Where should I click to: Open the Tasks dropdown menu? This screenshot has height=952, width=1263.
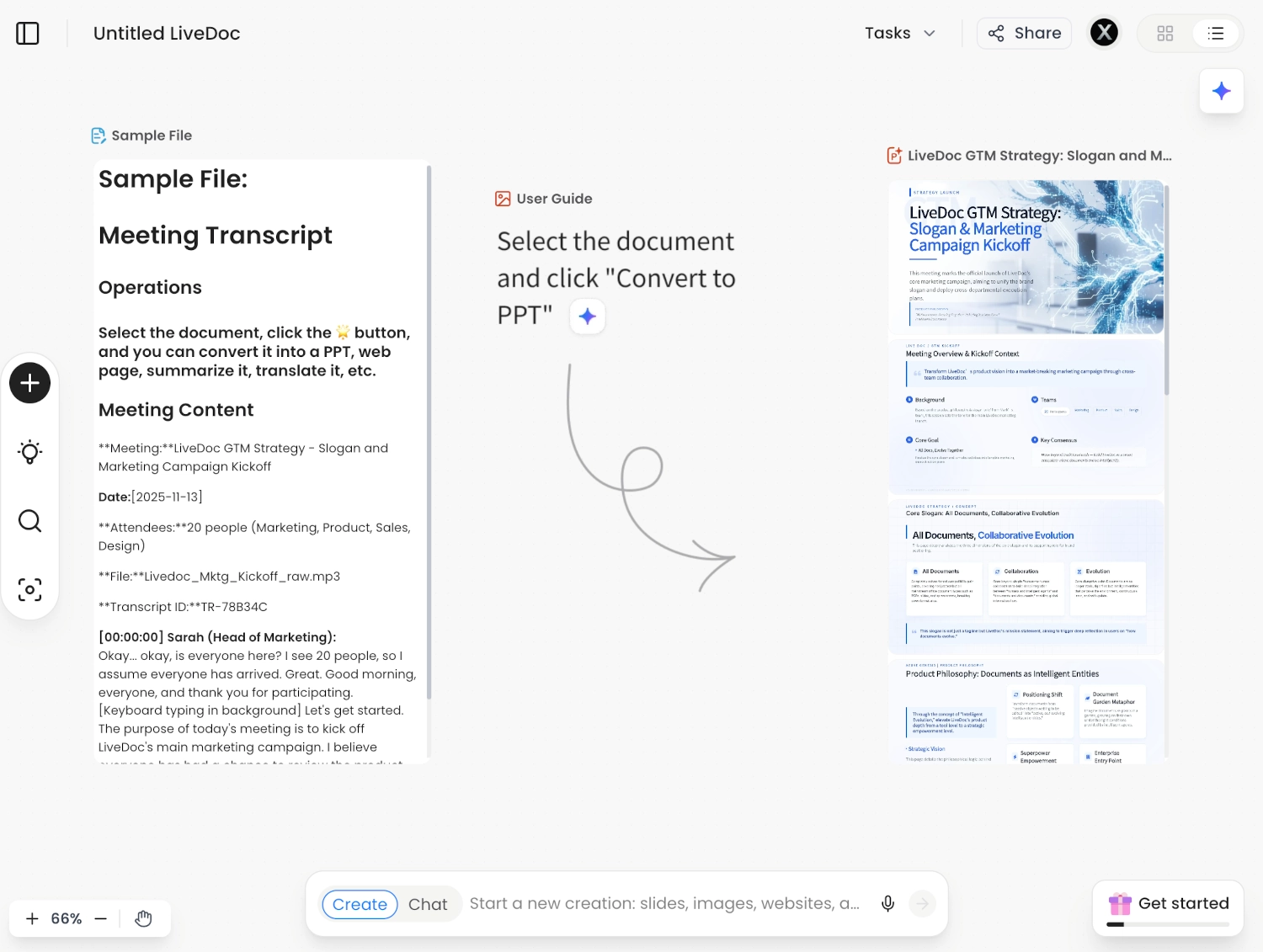(x=900, y=33)
